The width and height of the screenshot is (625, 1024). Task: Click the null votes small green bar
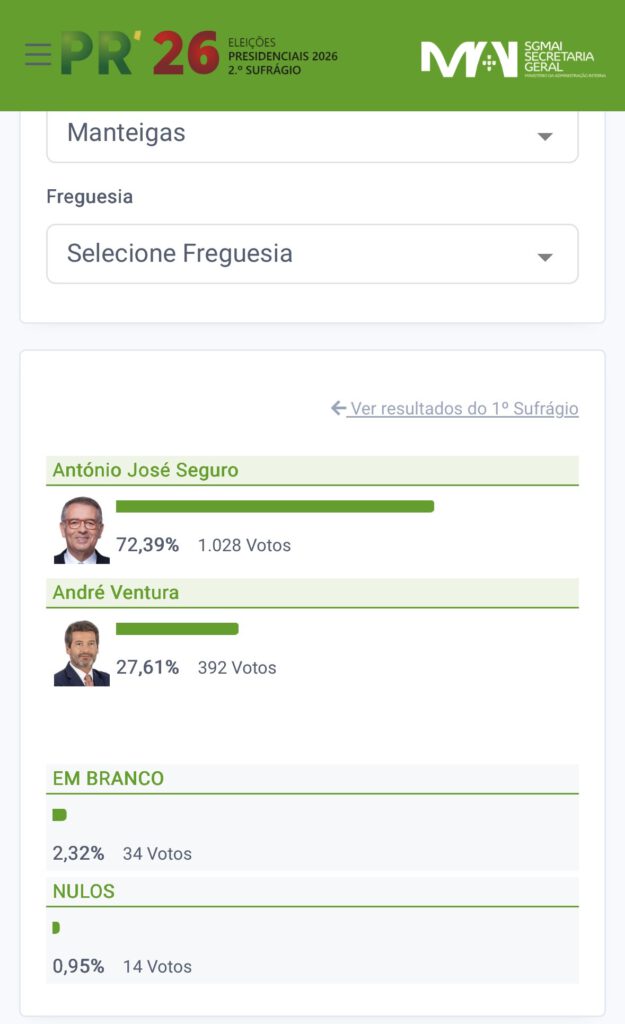pyautogui.click(x=56, y=928)
